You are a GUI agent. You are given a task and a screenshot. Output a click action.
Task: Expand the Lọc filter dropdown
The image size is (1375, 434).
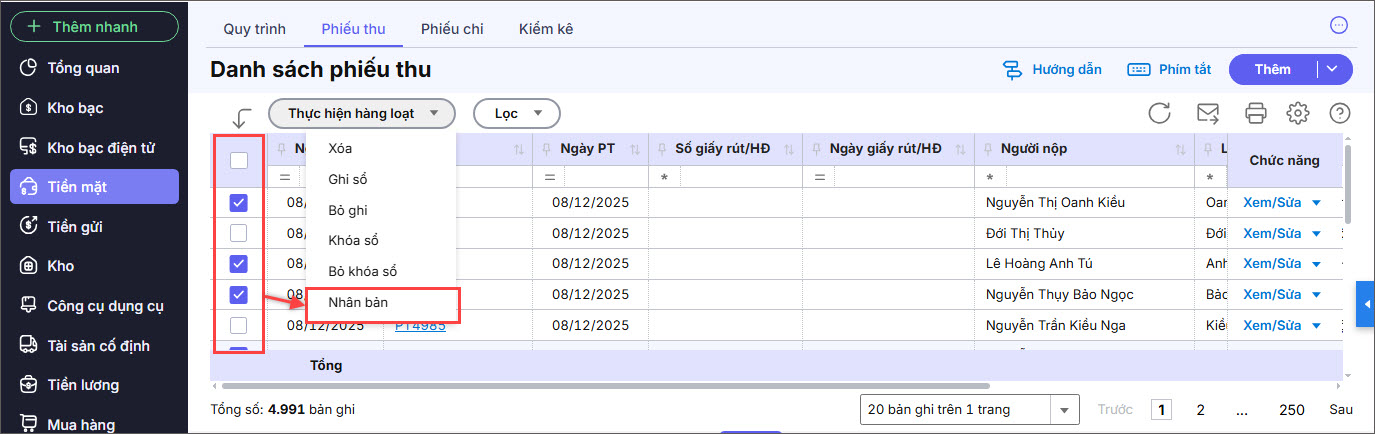pos(516,113)
